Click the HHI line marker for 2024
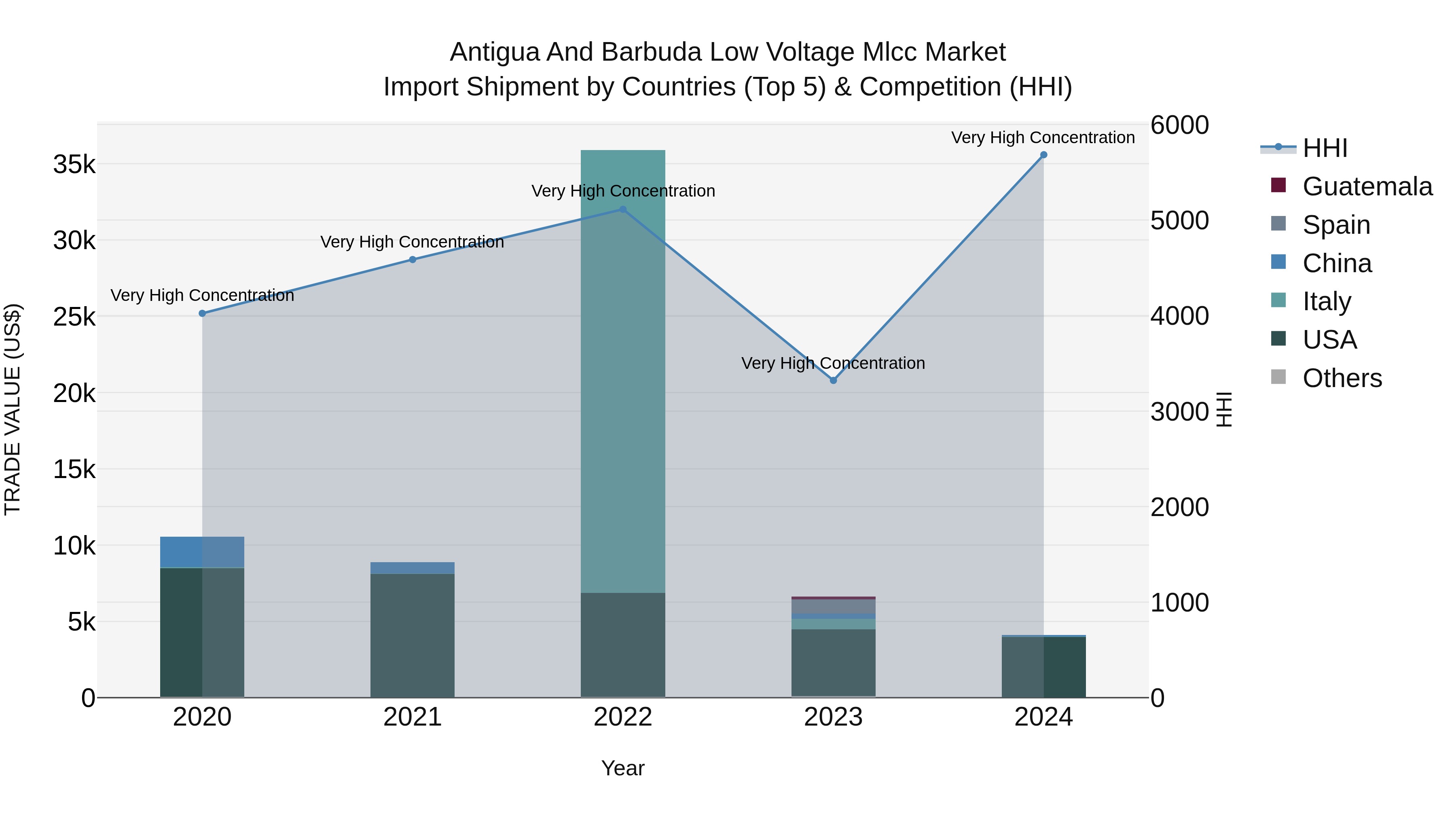Image resolution: width=1456 pixels, height=819 pixels. coord(1043,155)
